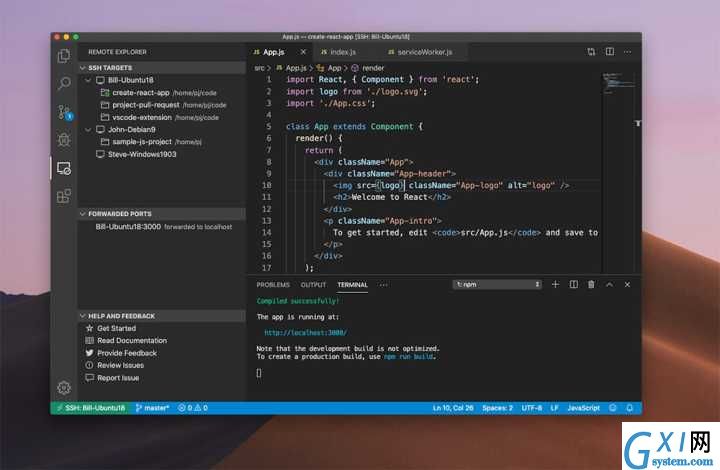Open sample-js-project folder target

(x=162, y=142)
